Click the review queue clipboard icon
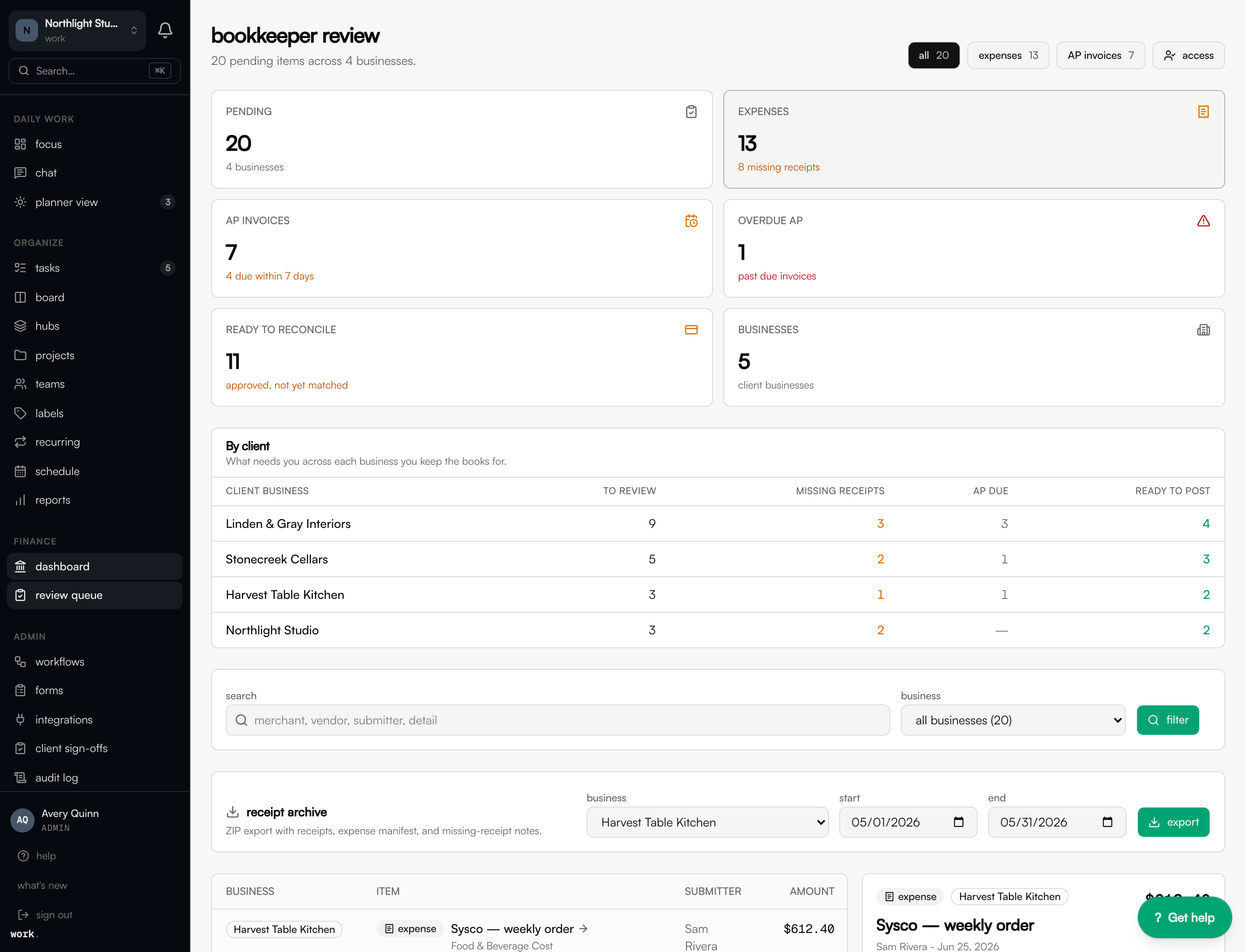The image size is (1246, 952). tap(20, 595)
